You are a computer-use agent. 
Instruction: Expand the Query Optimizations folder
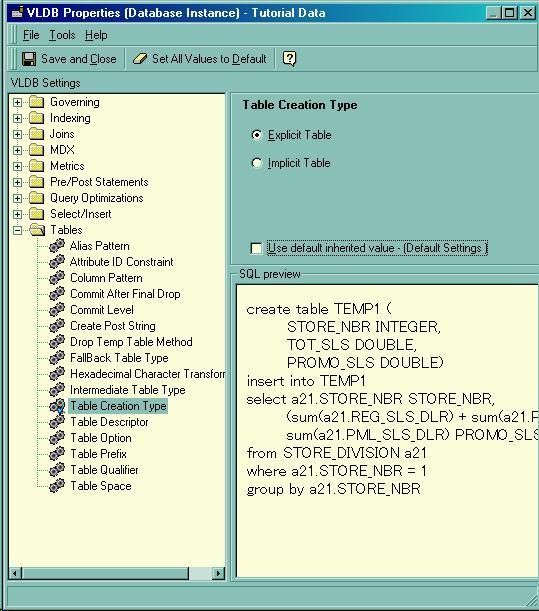(17, 198)
